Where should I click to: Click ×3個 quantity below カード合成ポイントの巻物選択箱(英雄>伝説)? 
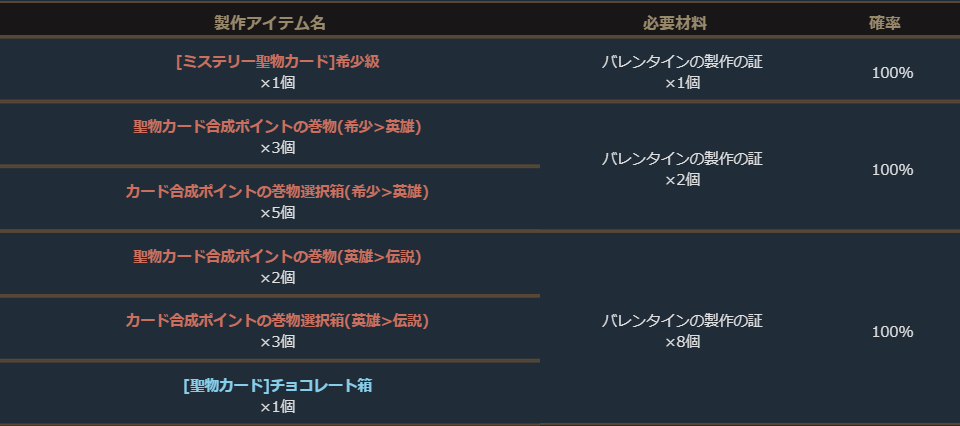coord(277,342)
